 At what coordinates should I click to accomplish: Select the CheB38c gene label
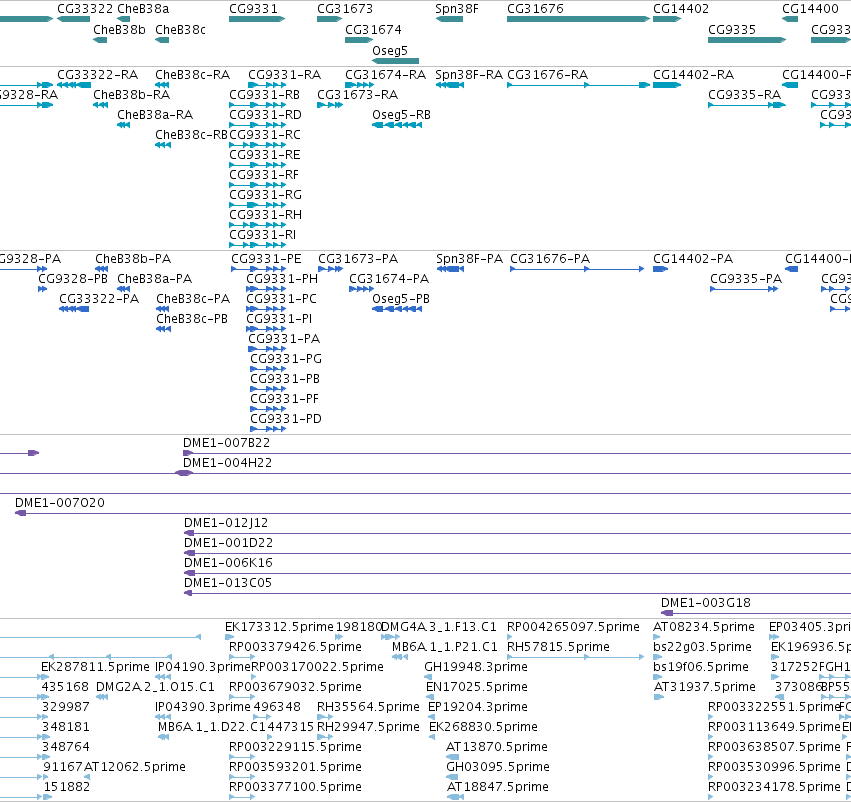180,29
